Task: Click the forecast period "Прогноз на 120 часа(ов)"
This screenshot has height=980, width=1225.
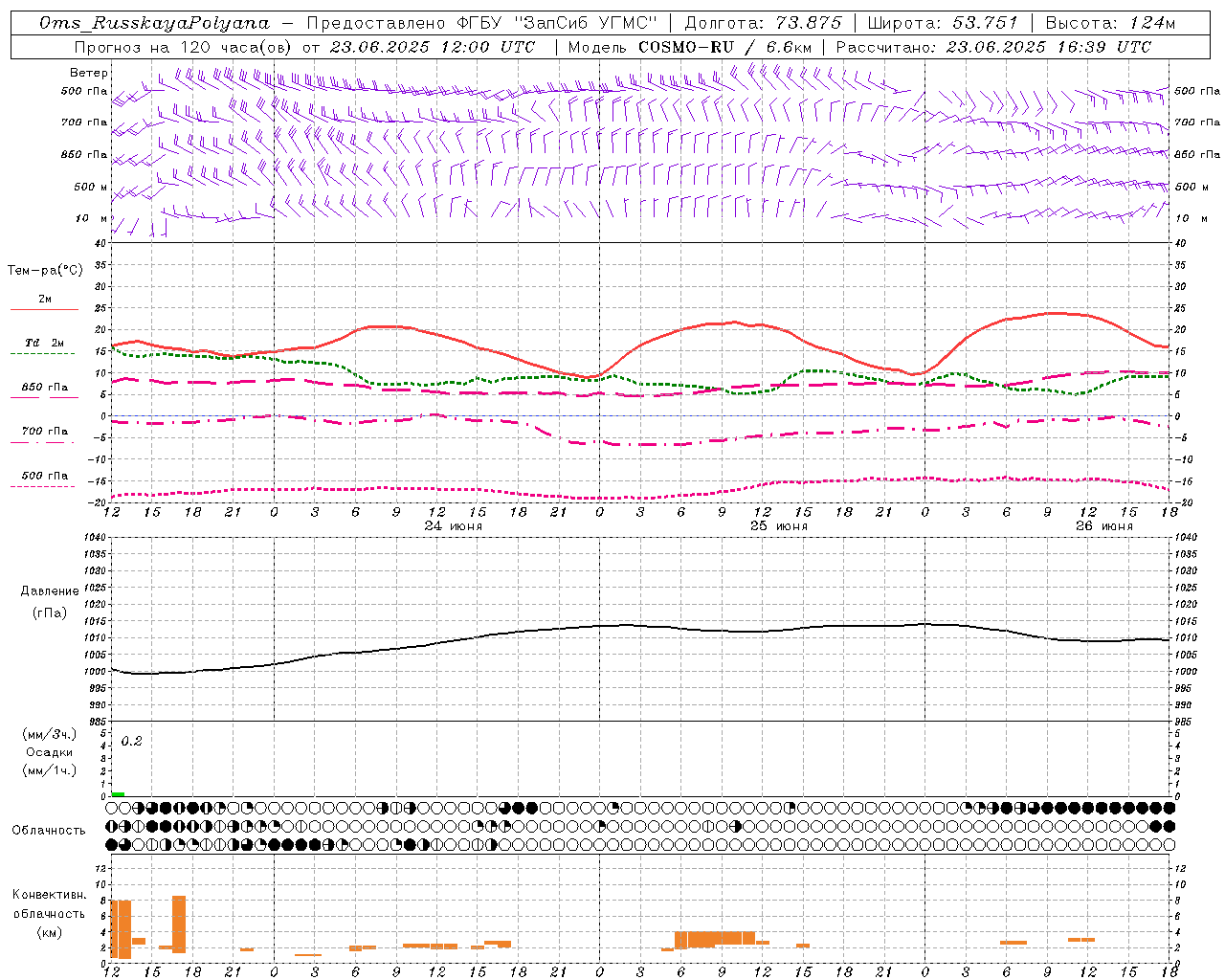Action: click(x=185, y=47)
